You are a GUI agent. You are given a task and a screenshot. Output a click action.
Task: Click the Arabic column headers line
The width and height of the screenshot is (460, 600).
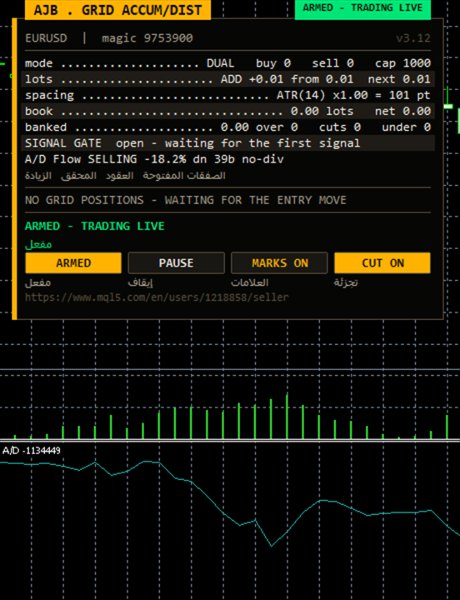click(x=125, y=176)
